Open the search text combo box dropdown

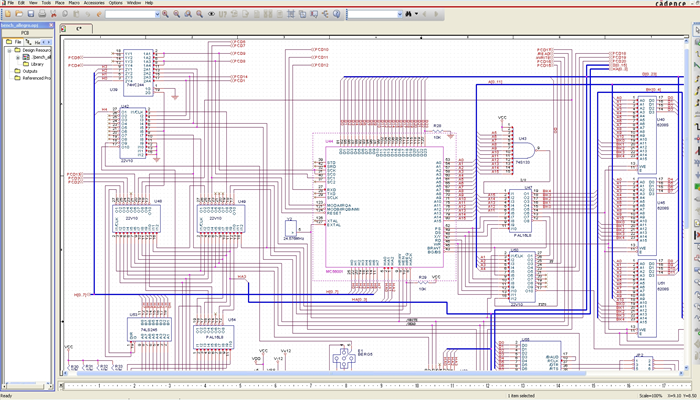click(x=400, y=14)
